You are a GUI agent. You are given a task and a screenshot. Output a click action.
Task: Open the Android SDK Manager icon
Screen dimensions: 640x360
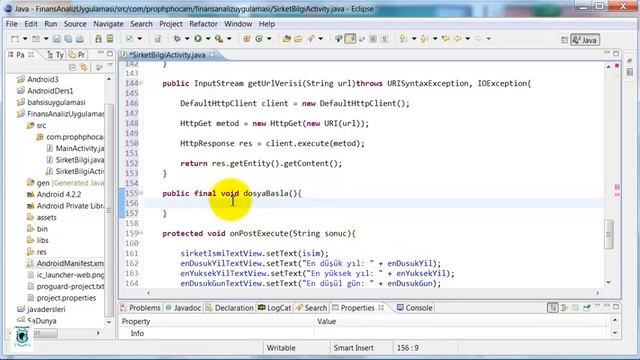tap(98, 39)
